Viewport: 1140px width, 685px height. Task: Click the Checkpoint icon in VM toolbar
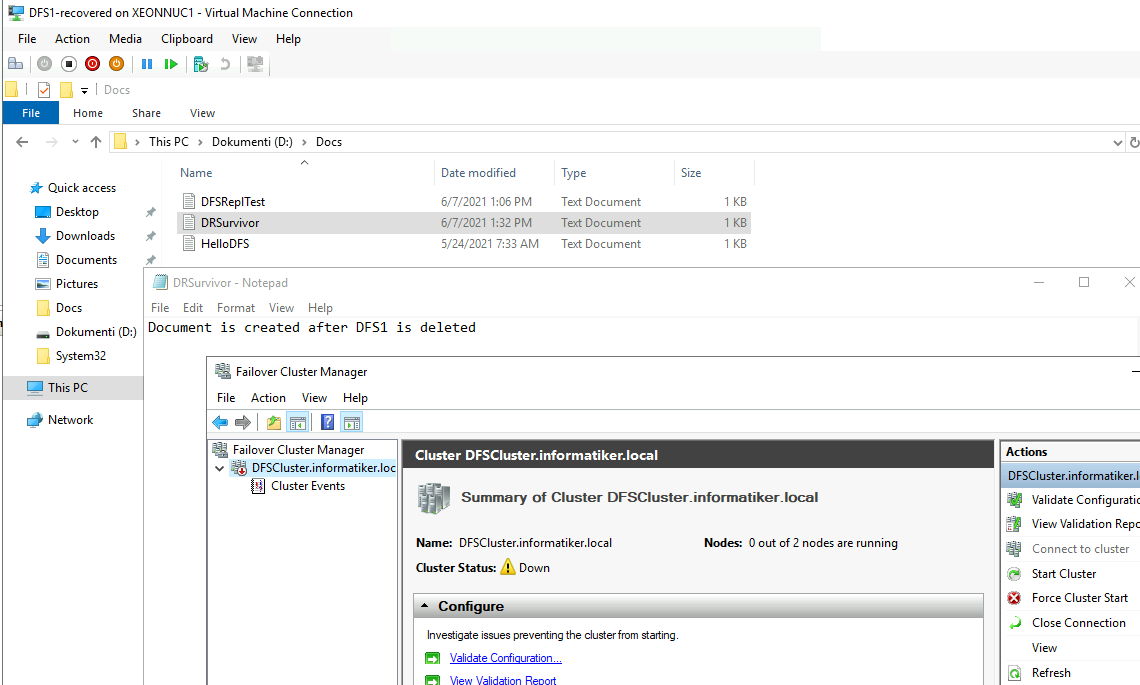[201, 64]
